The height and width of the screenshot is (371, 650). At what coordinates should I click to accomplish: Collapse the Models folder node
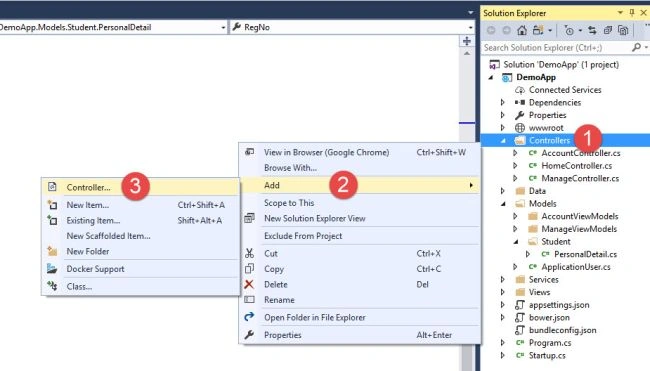click(x=503, y=204)
